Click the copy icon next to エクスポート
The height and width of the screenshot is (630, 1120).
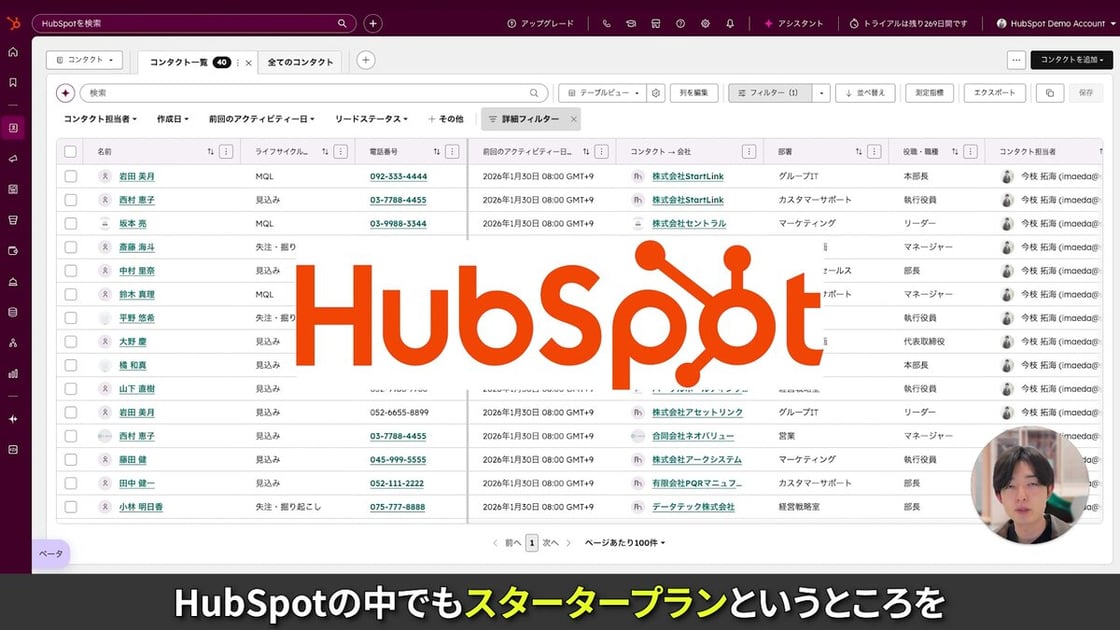click(x=1048, y=91)
